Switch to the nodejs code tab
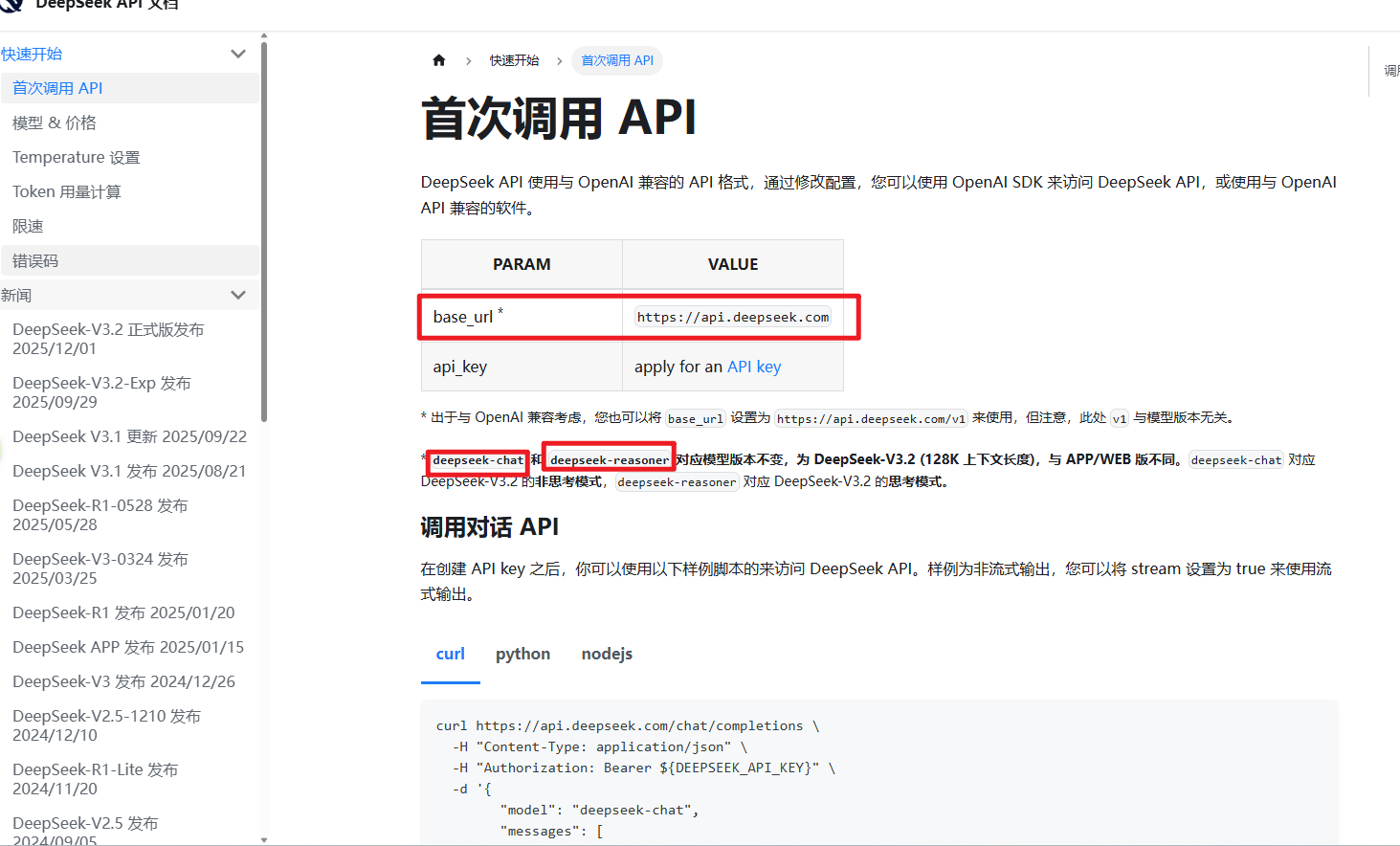This screenshot has height=846, width=1400. click(607, 654)
